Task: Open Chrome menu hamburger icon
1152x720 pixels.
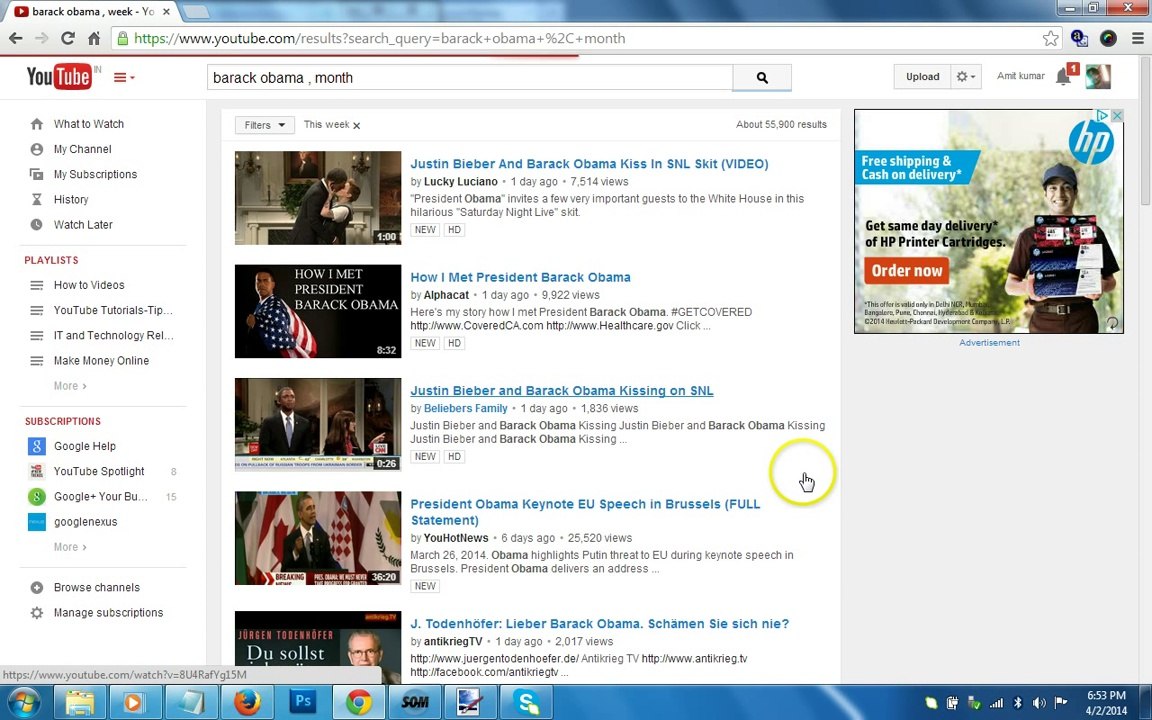Action: point(1137,38)
